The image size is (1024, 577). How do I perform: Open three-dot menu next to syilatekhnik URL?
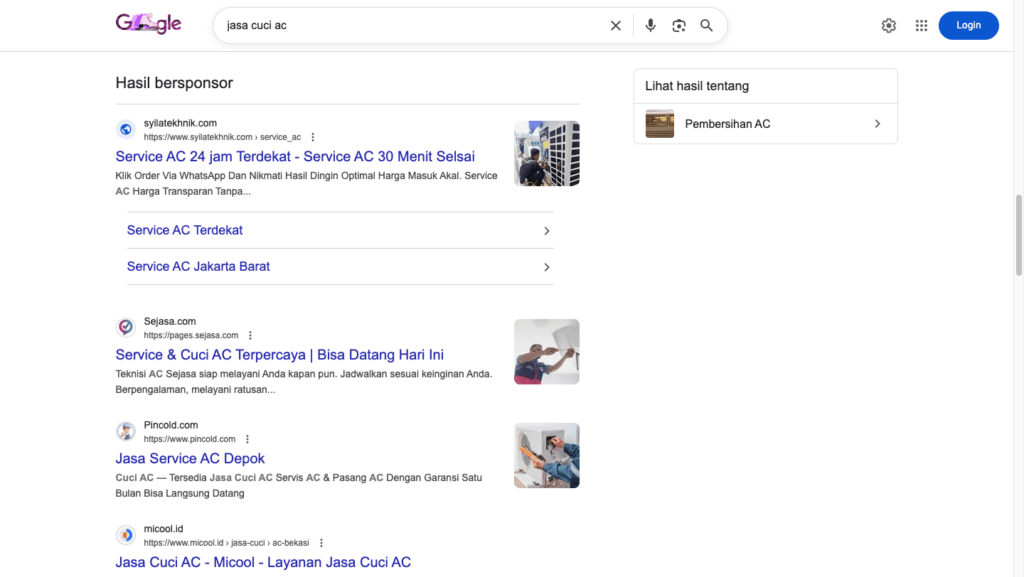tap(313, 137)
